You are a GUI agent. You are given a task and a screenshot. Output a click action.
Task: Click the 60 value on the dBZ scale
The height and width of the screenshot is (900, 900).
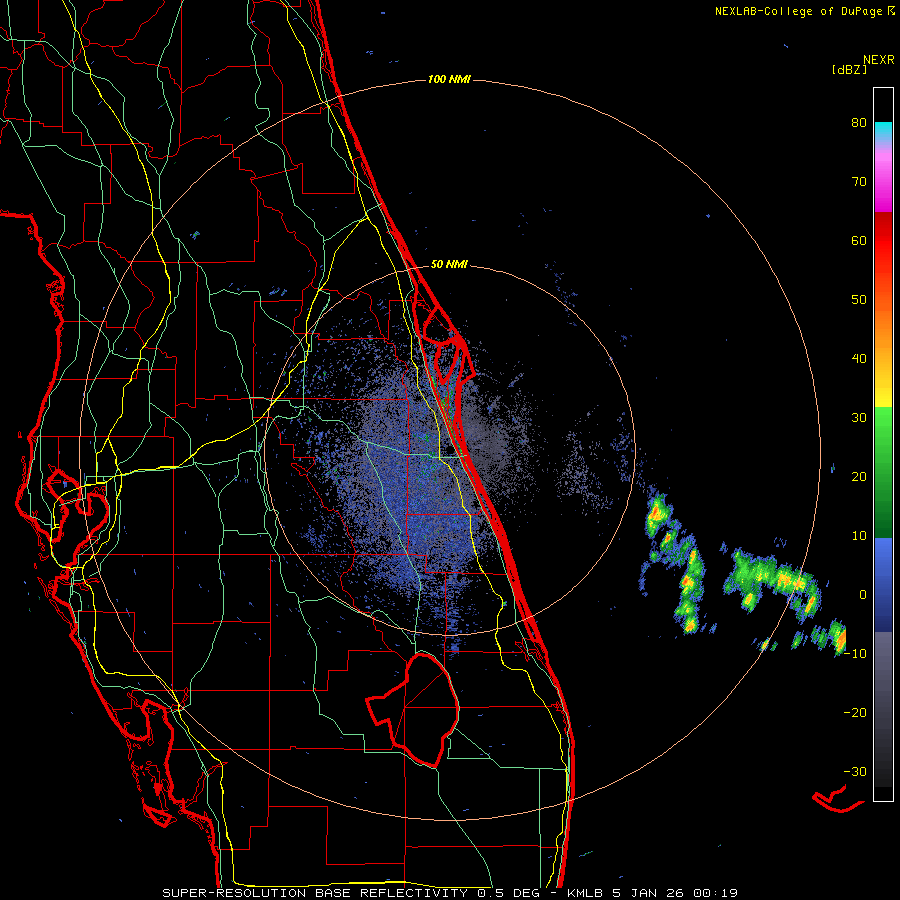tap(859, 240)
